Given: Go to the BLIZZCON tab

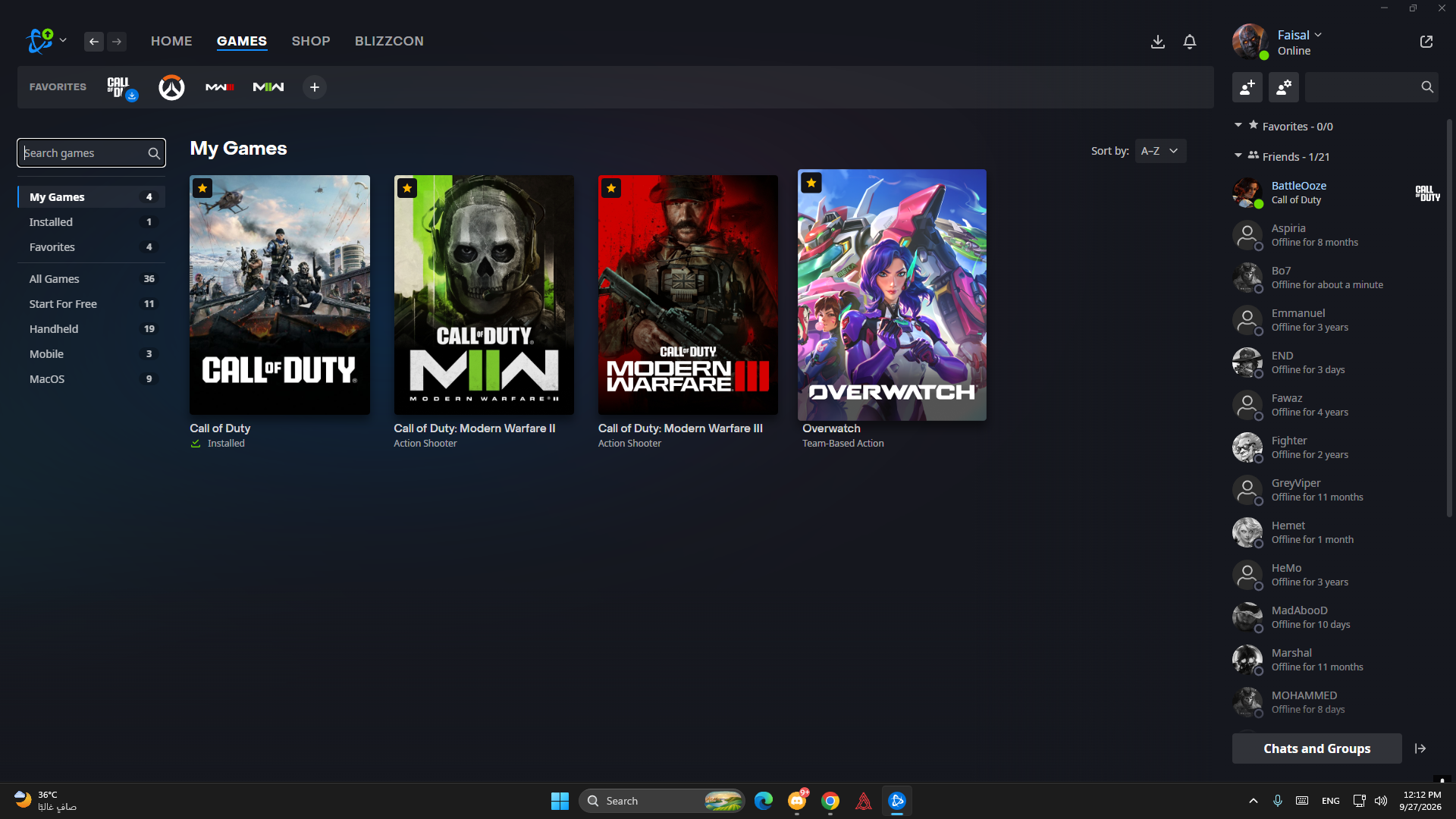Looking at the screenshot, I should 389,41.
